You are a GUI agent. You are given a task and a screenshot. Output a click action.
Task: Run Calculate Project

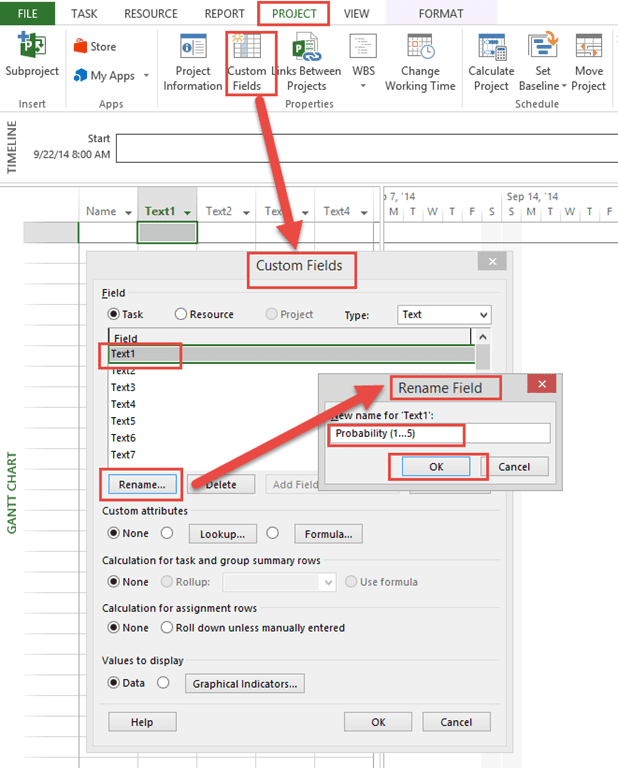tap(491, 63)
